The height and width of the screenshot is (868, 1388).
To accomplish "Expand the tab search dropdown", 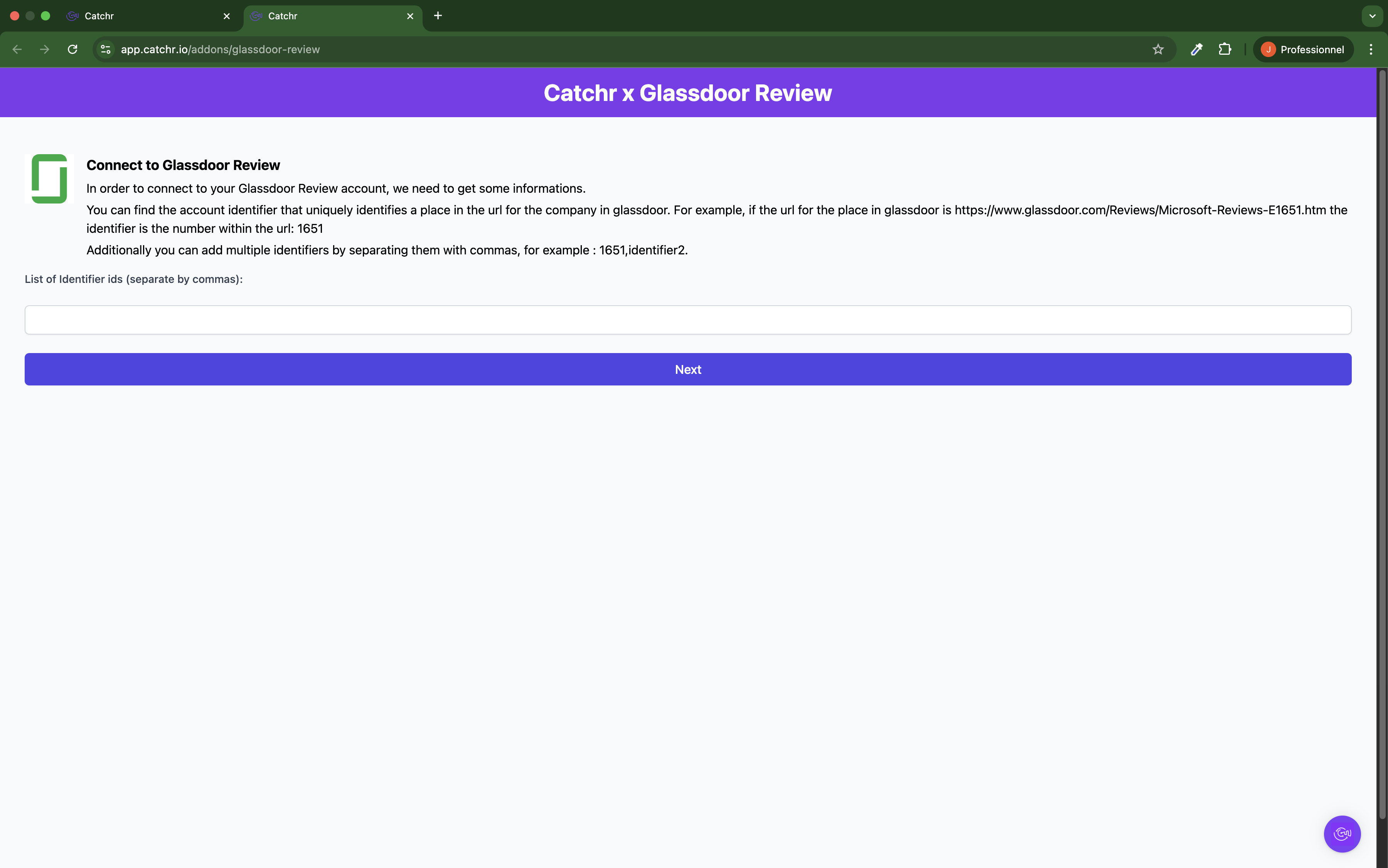I will pos(1372,16).
